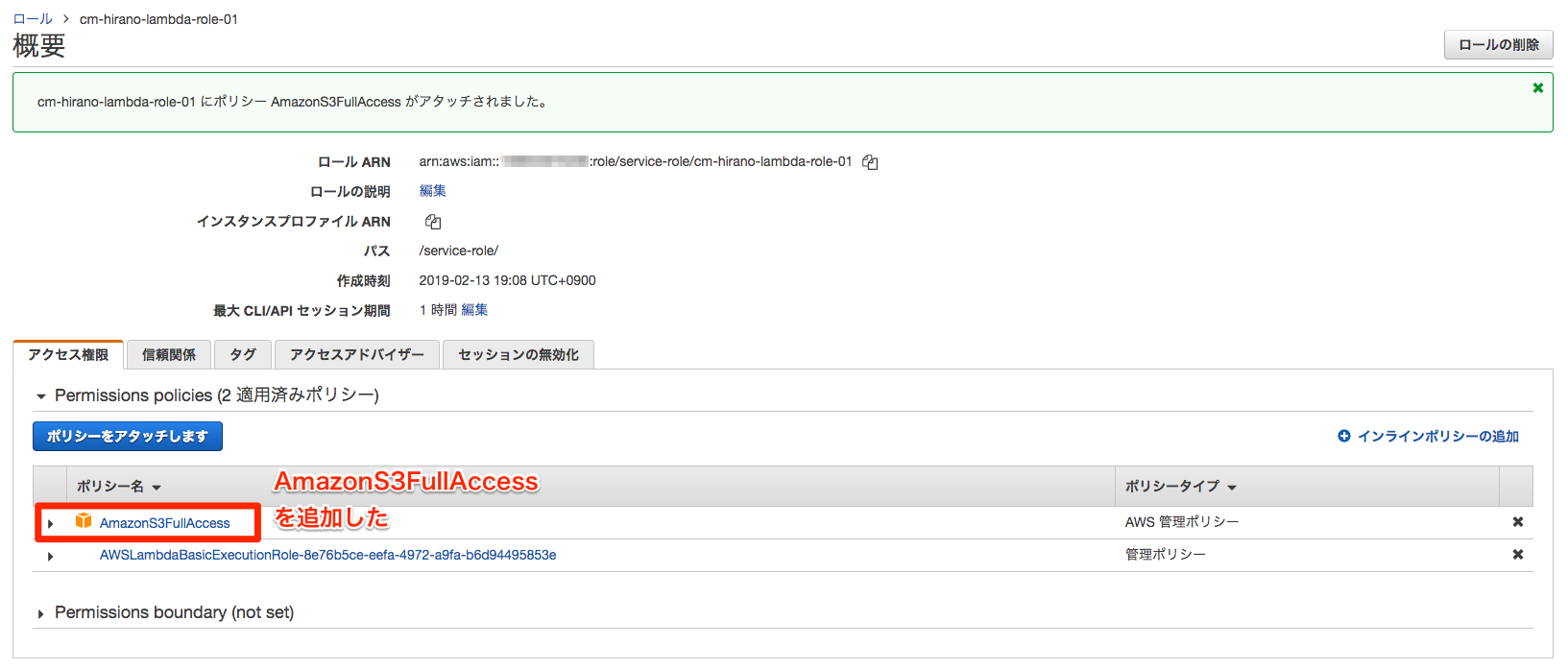Image resolution: width=1568 pixels, height=669 pixels.
Task: Open the AWSLambdaBasicExecutionRole policy link
Action: (328, 555)
